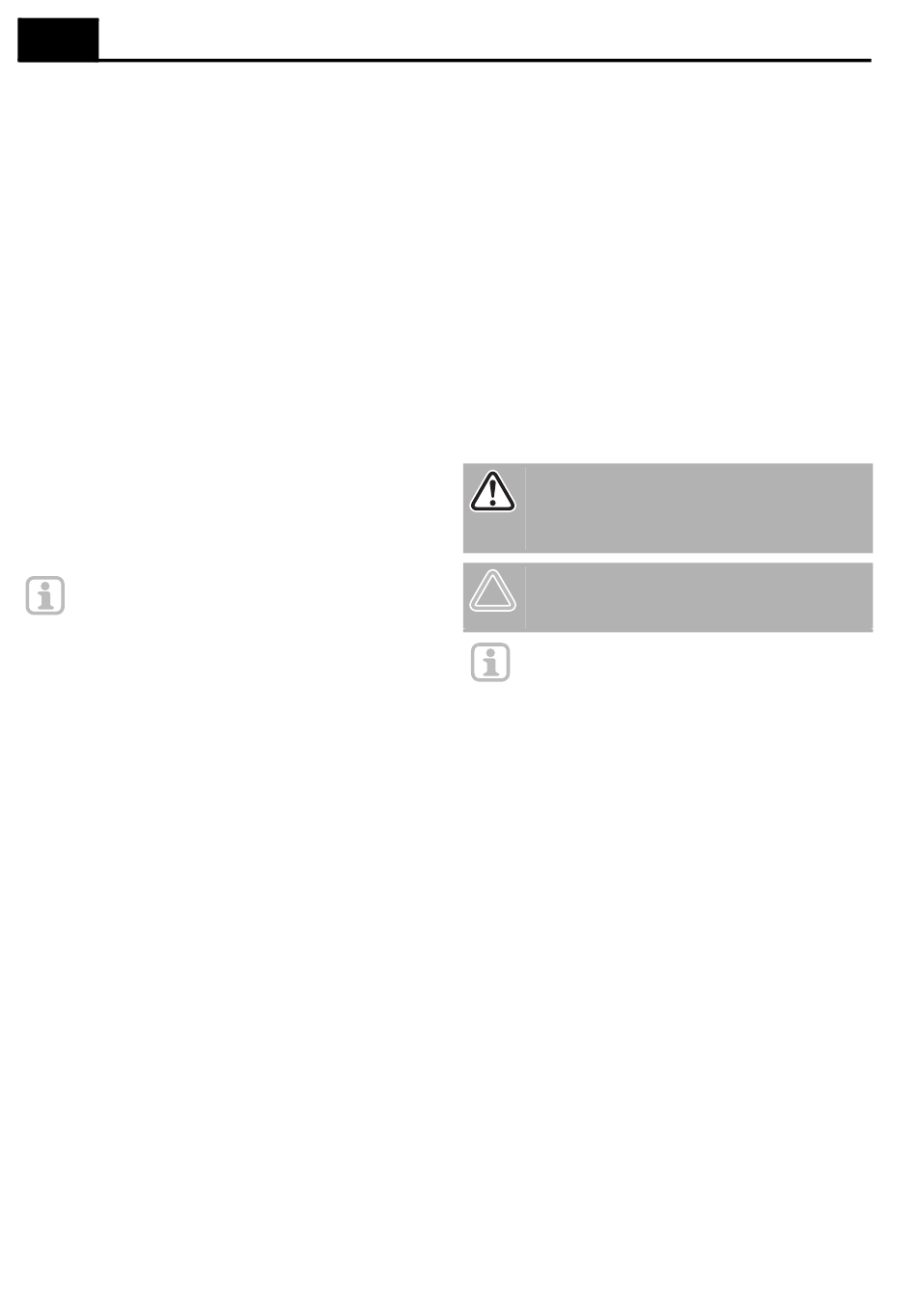
Task: Click the info icon in left column
Action: click(44, 595)
